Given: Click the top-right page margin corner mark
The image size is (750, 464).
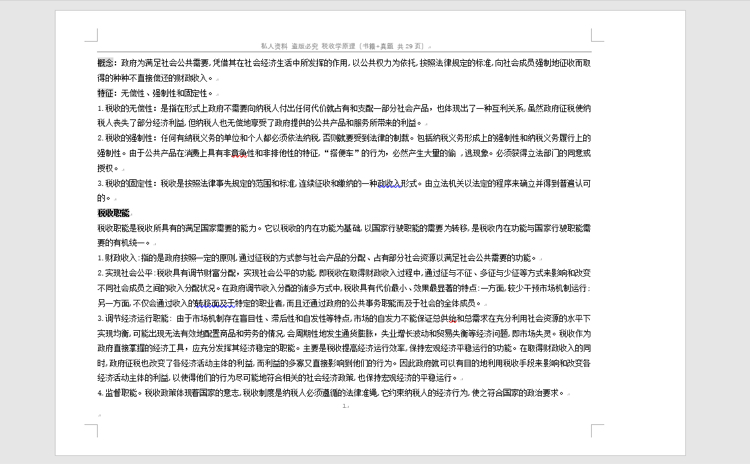Looking at the screenshot, I should (597, 35).
